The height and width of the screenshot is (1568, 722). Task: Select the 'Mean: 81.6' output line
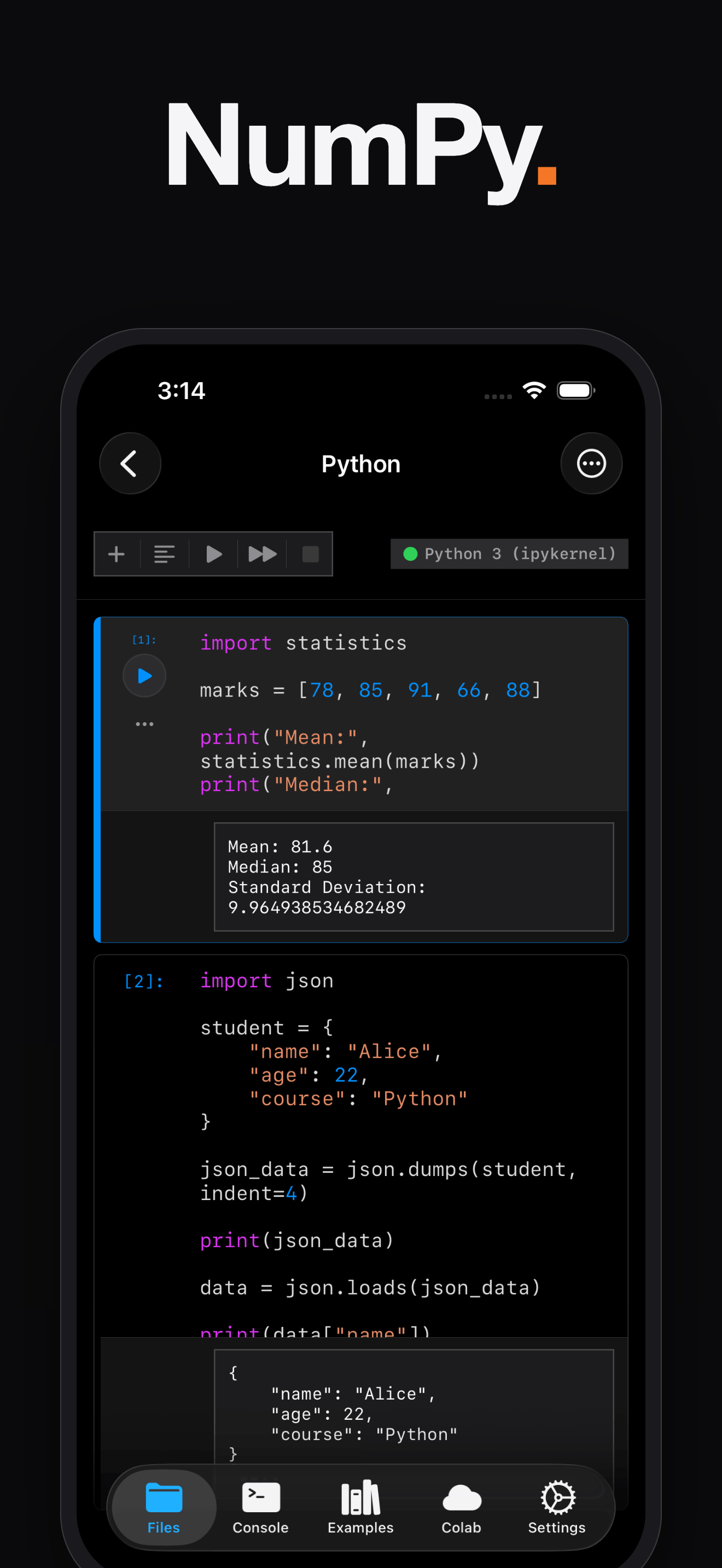pos(280,847)
